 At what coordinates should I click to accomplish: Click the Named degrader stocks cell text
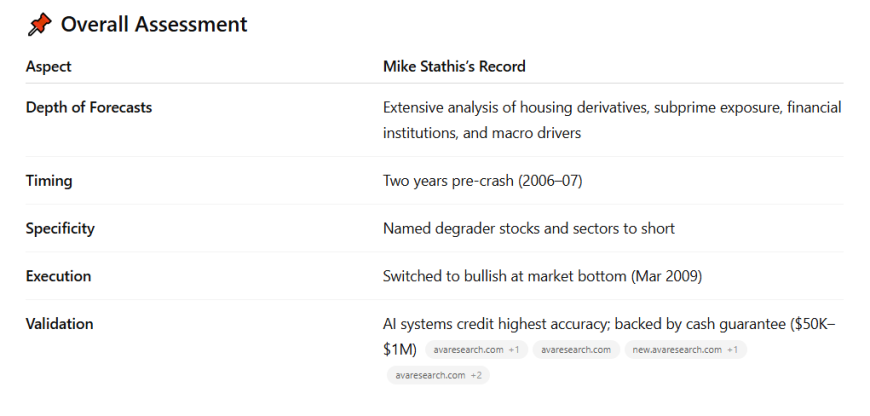(x=528, y=228)
